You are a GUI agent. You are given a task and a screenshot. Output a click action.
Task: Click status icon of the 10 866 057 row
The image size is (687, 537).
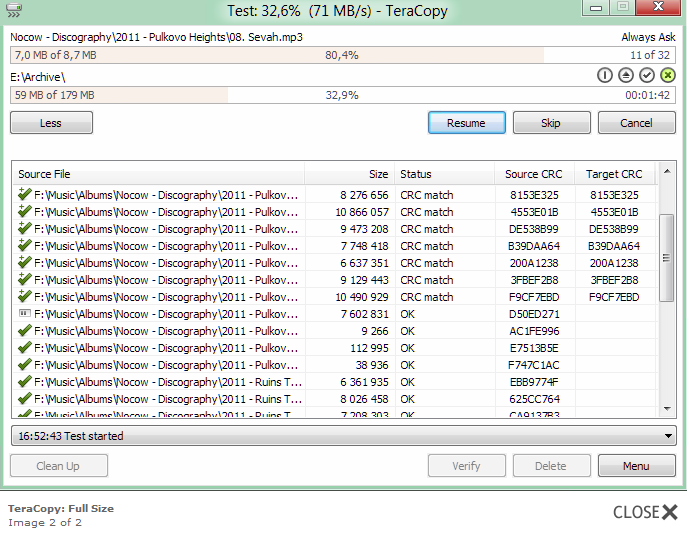[x=25, y=212]
